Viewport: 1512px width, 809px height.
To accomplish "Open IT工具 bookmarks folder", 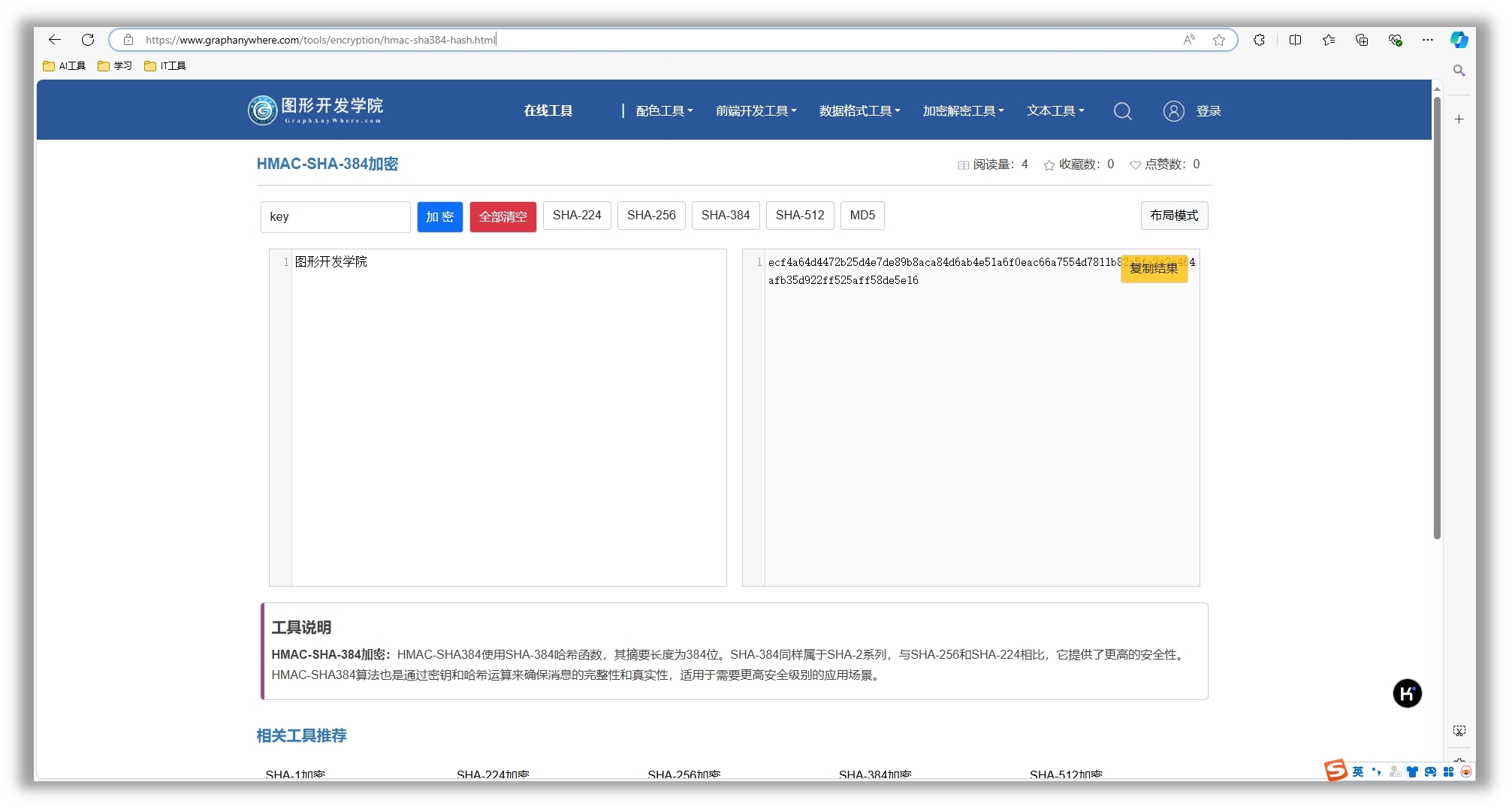I will (165, 66).
